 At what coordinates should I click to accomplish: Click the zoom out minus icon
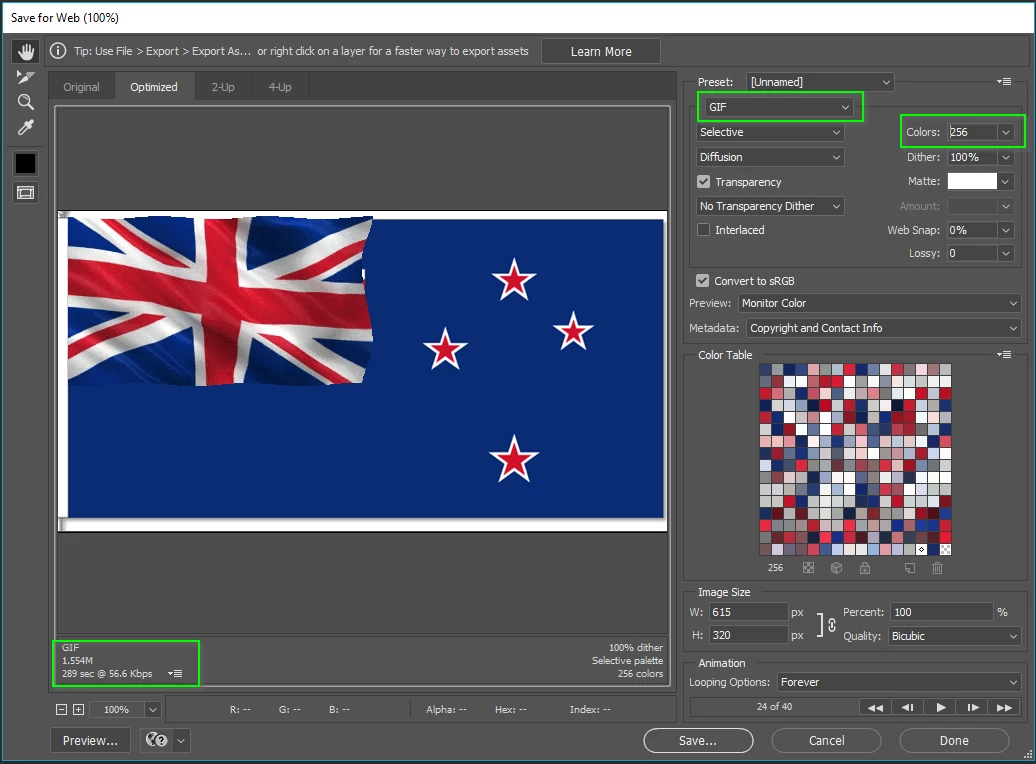(x=61, y=709)
